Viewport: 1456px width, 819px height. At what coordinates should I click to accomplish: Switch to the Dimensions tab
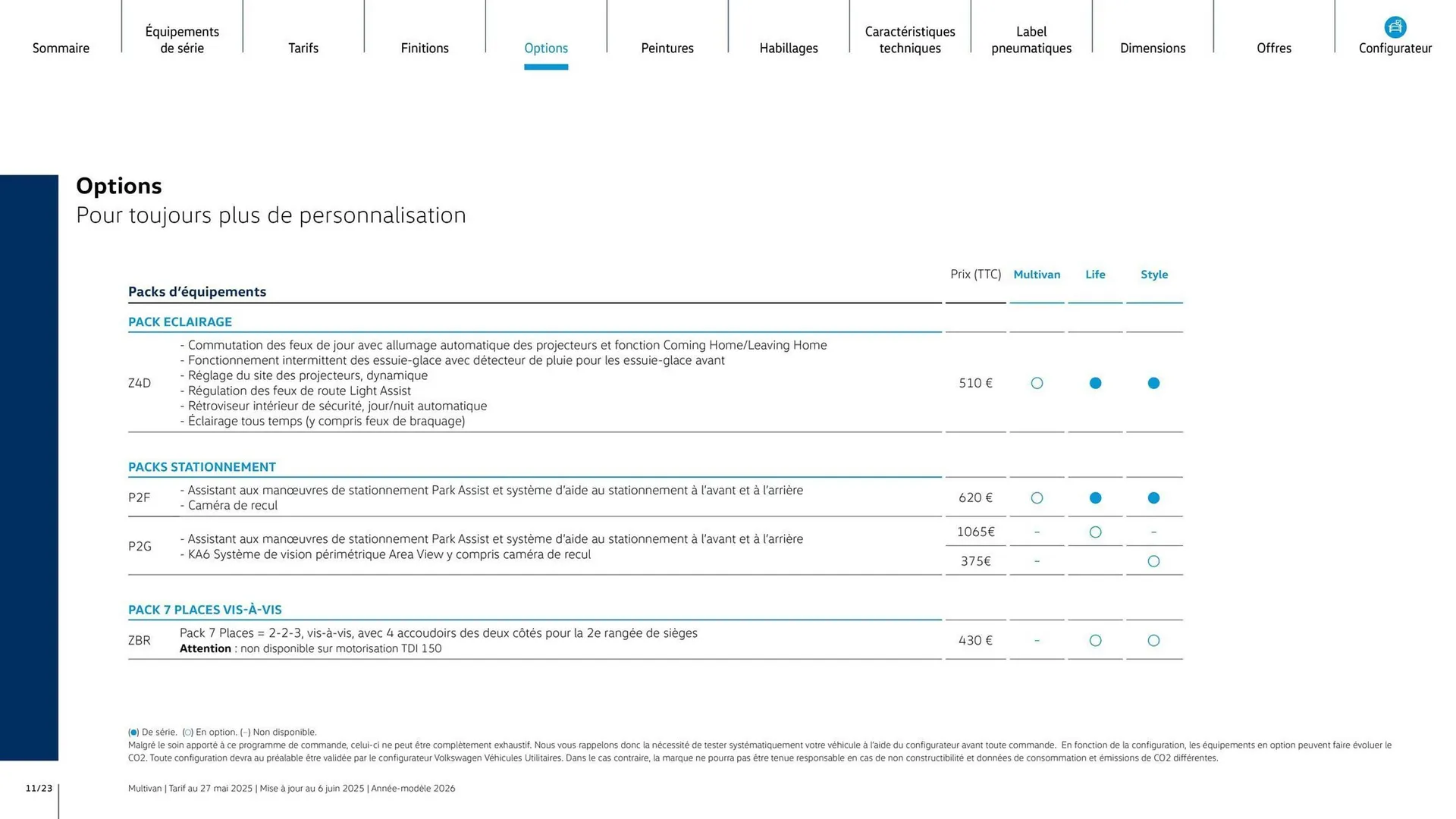[1153, 48]
